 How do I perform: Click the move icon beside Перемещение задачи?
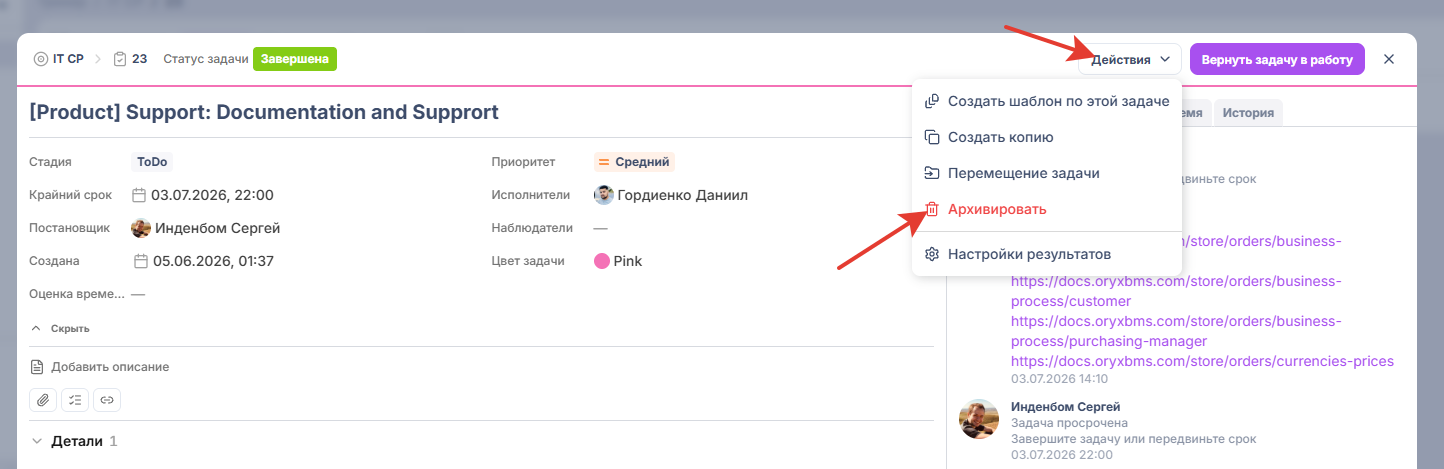932,173
